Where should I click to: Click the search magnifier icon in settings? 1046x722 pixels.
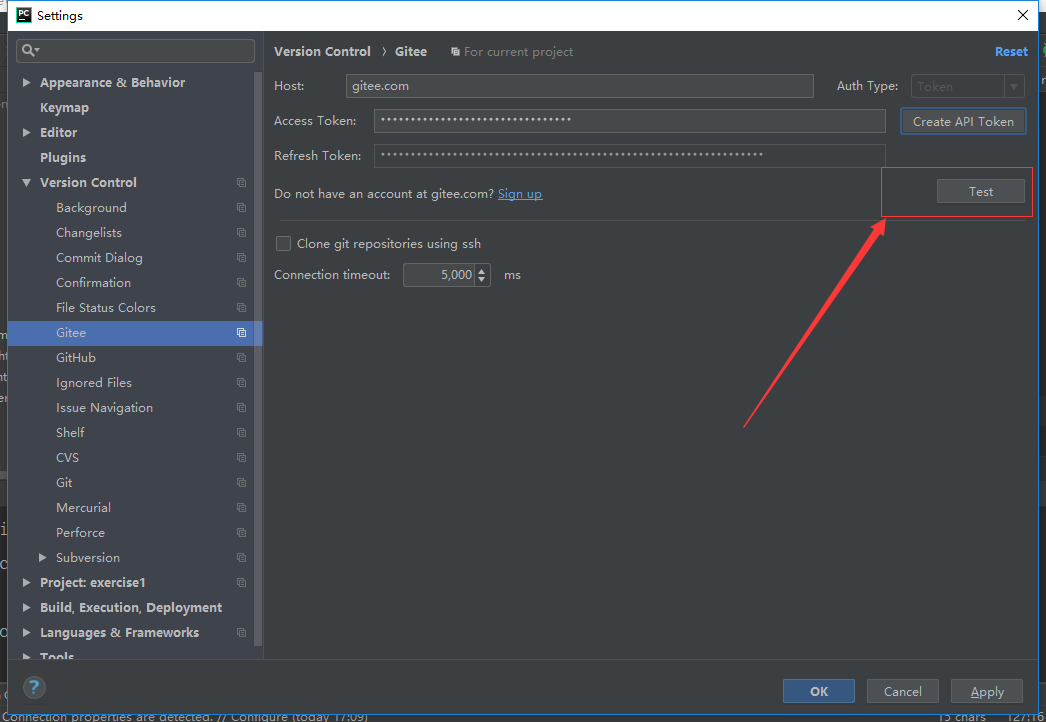pos(30,51)
